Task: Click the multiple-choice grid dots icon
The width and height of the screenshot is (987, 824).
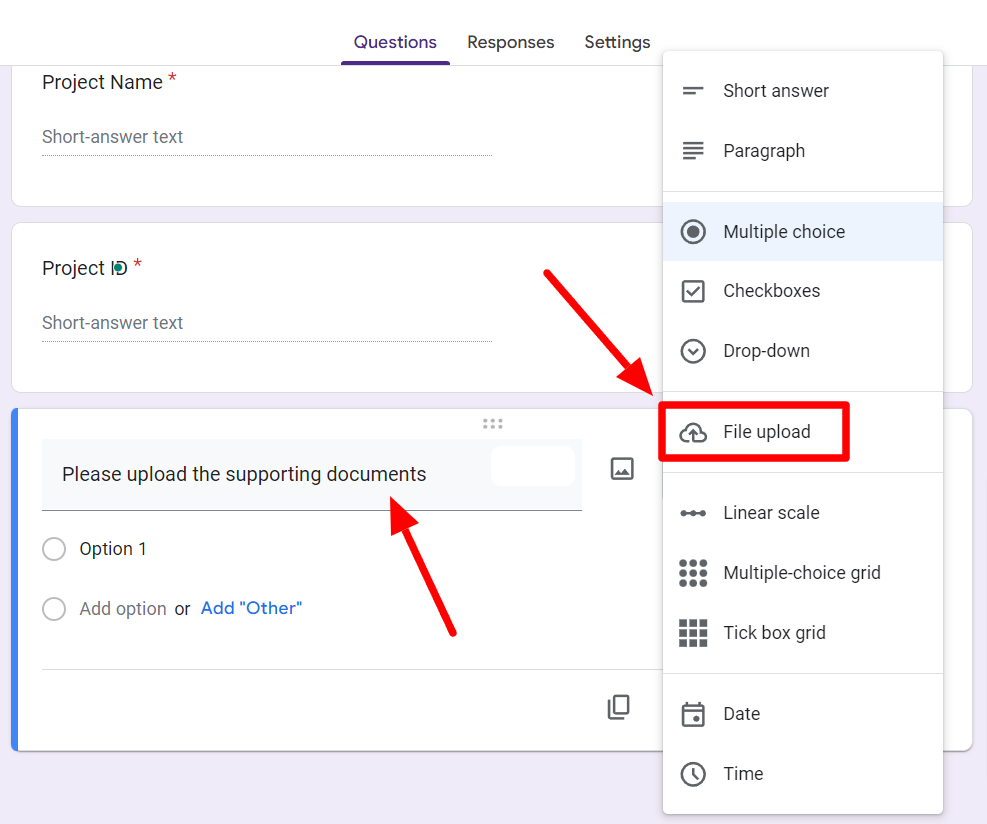Action: pos(693,573)
